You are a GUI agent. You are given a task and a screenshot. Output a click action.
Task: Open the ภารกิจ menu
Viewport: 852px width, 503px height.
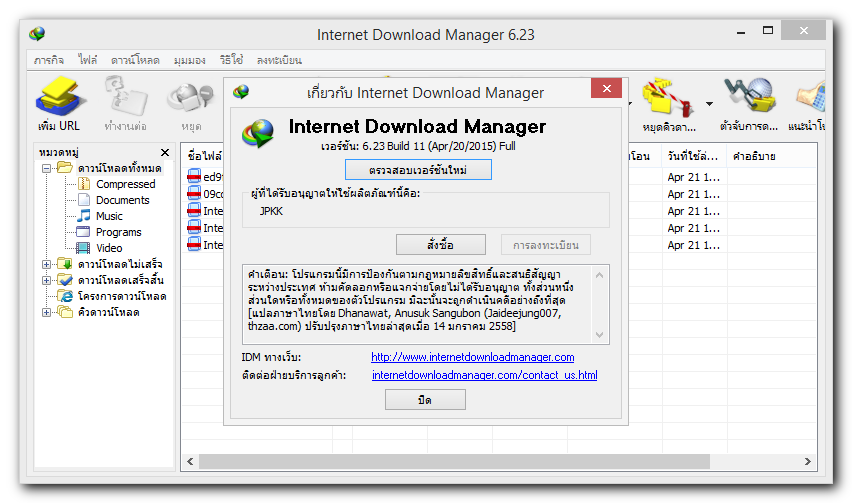tap(48, 60)
